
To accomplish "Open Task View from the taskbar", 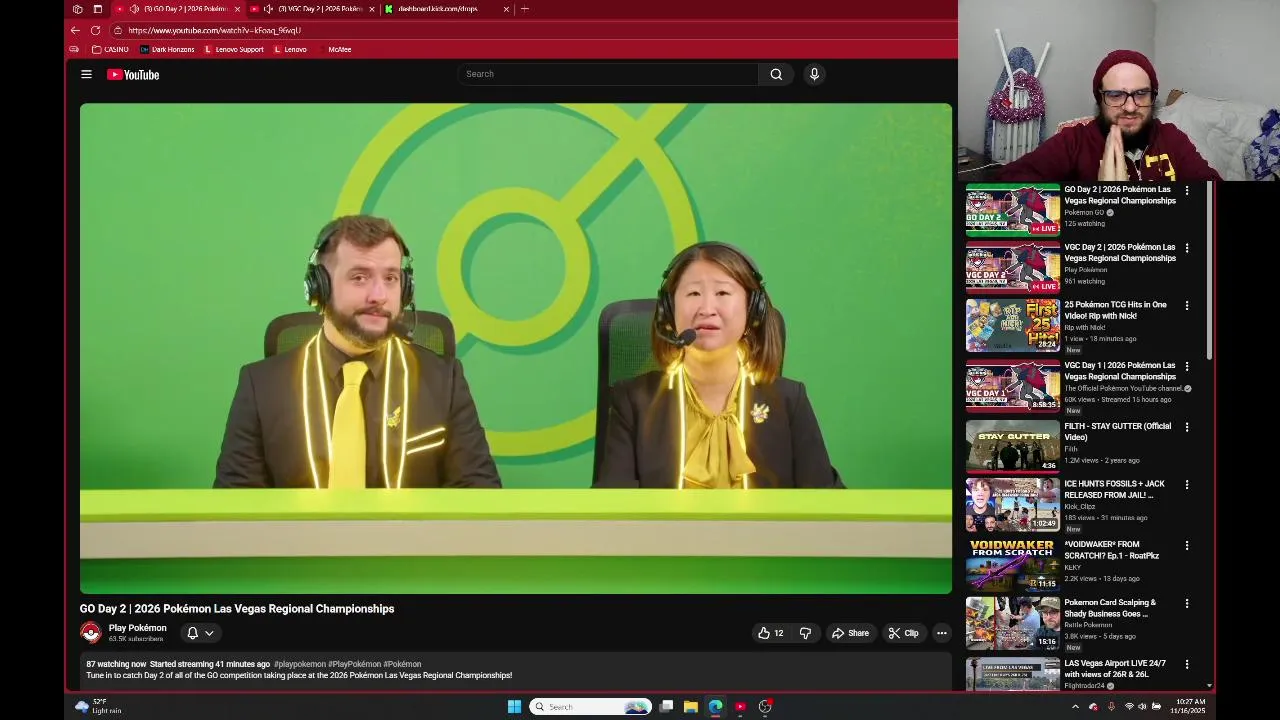I will (x=666, y=707).
